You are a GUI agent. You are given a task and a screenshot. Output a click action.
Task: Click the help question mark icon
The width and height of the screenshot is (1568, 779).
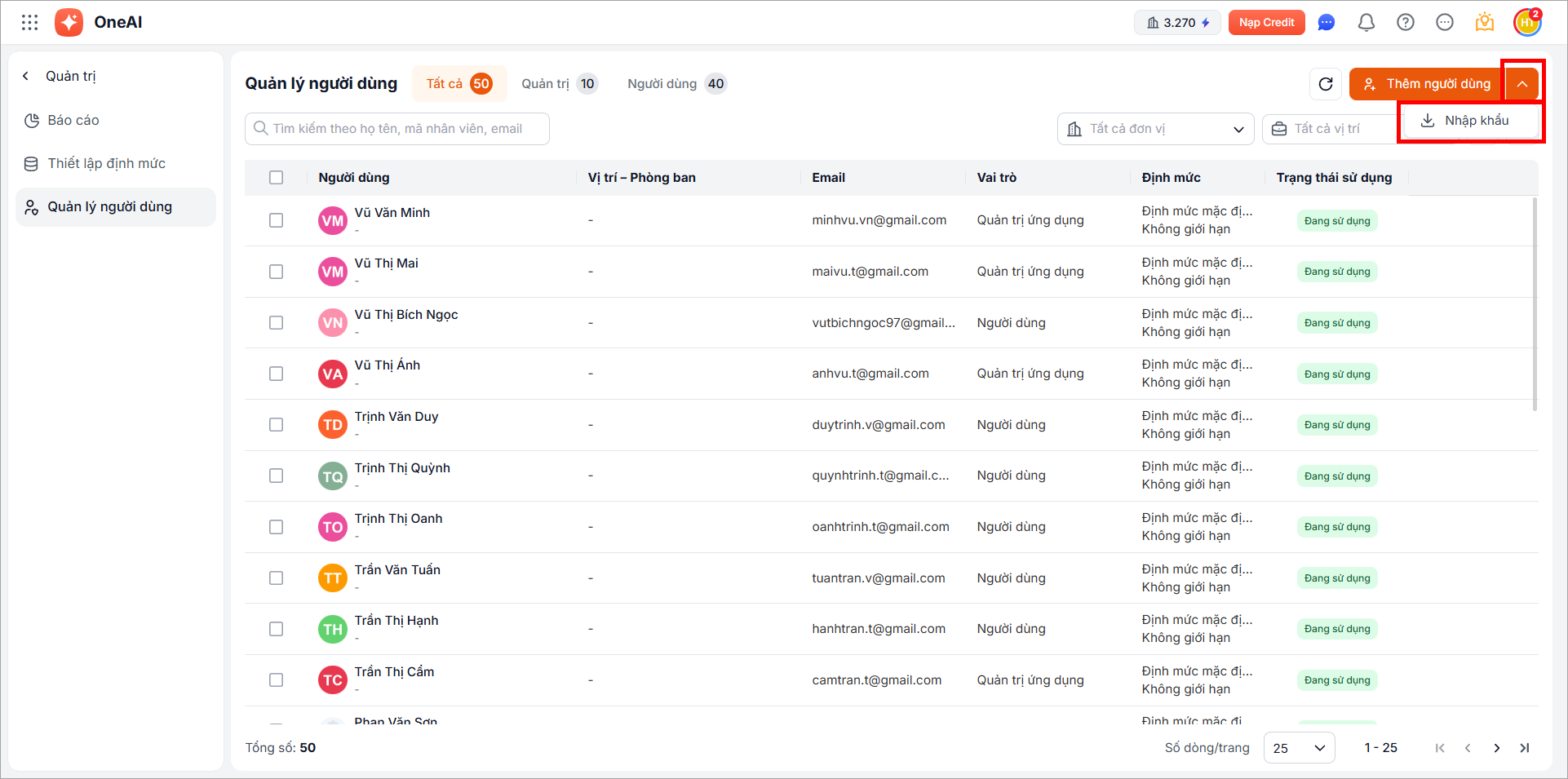click(1405, 23)
